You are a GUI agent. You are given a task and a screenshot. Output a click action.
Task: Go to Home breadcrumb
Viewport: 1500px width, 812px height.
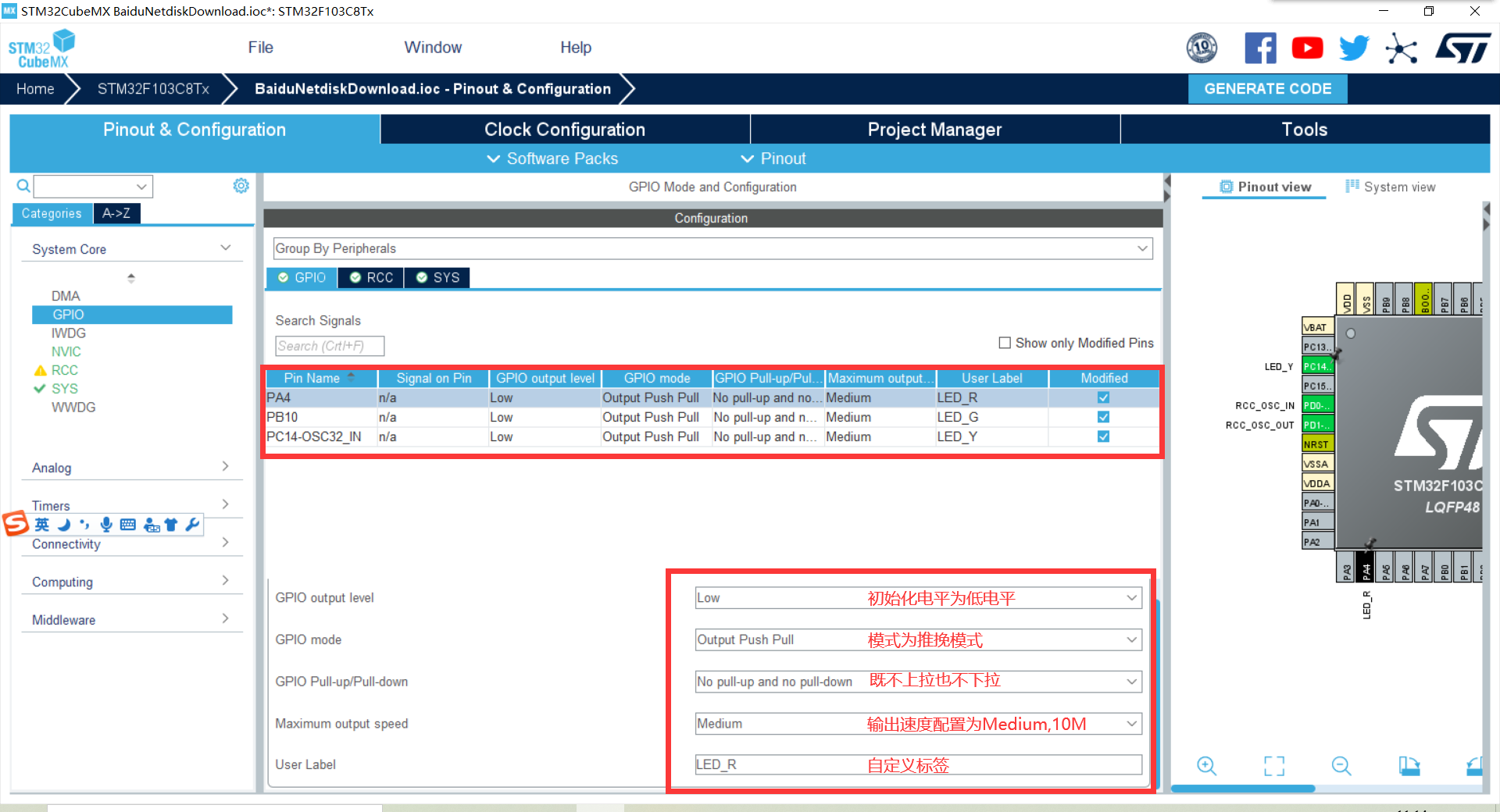(35, 89)
